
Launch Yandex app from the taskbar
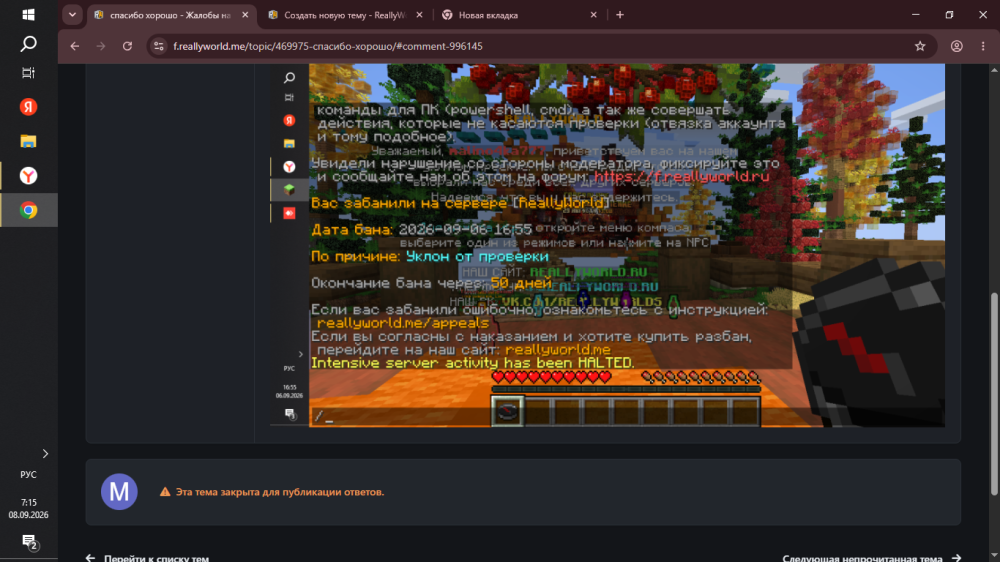[x=28, y=107]
